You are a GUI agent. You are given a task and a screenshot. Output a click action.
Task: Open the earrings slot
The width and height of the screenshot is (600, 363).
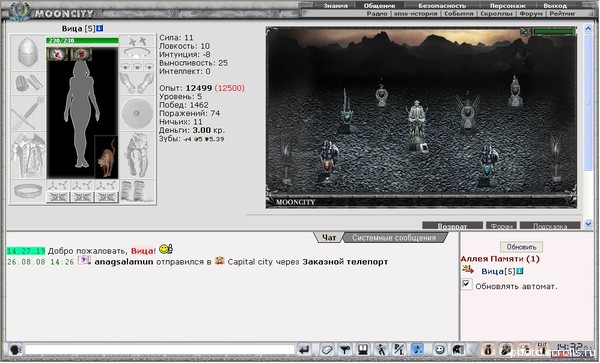click(x=137, y=41)
